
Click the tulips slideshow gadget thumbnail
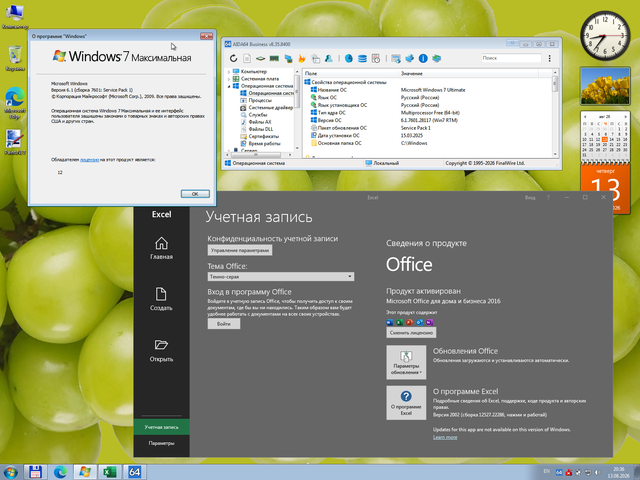coord(605,86)
